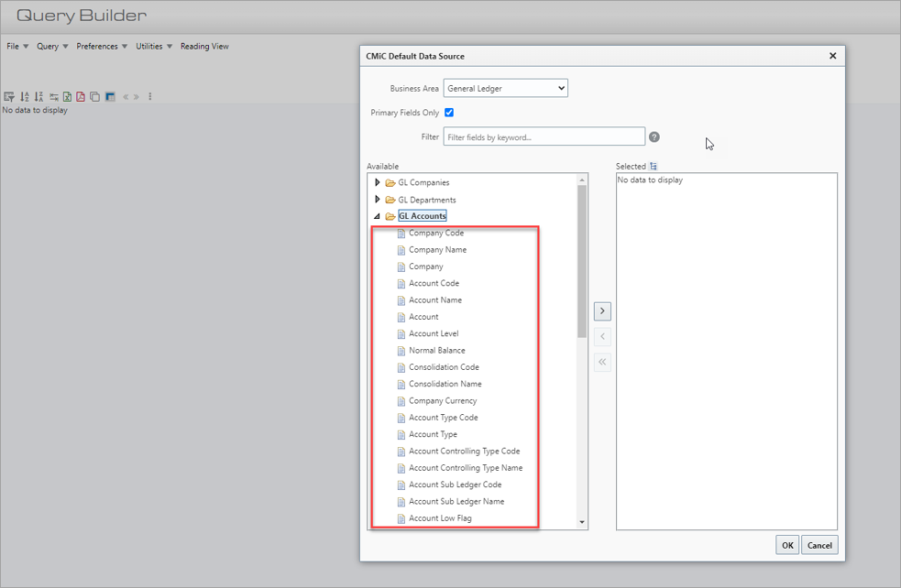Close the CMiC Default Data Source dialog
This screenshot has height=588, width=901.
pyautogui.click(x=833, y=56)
